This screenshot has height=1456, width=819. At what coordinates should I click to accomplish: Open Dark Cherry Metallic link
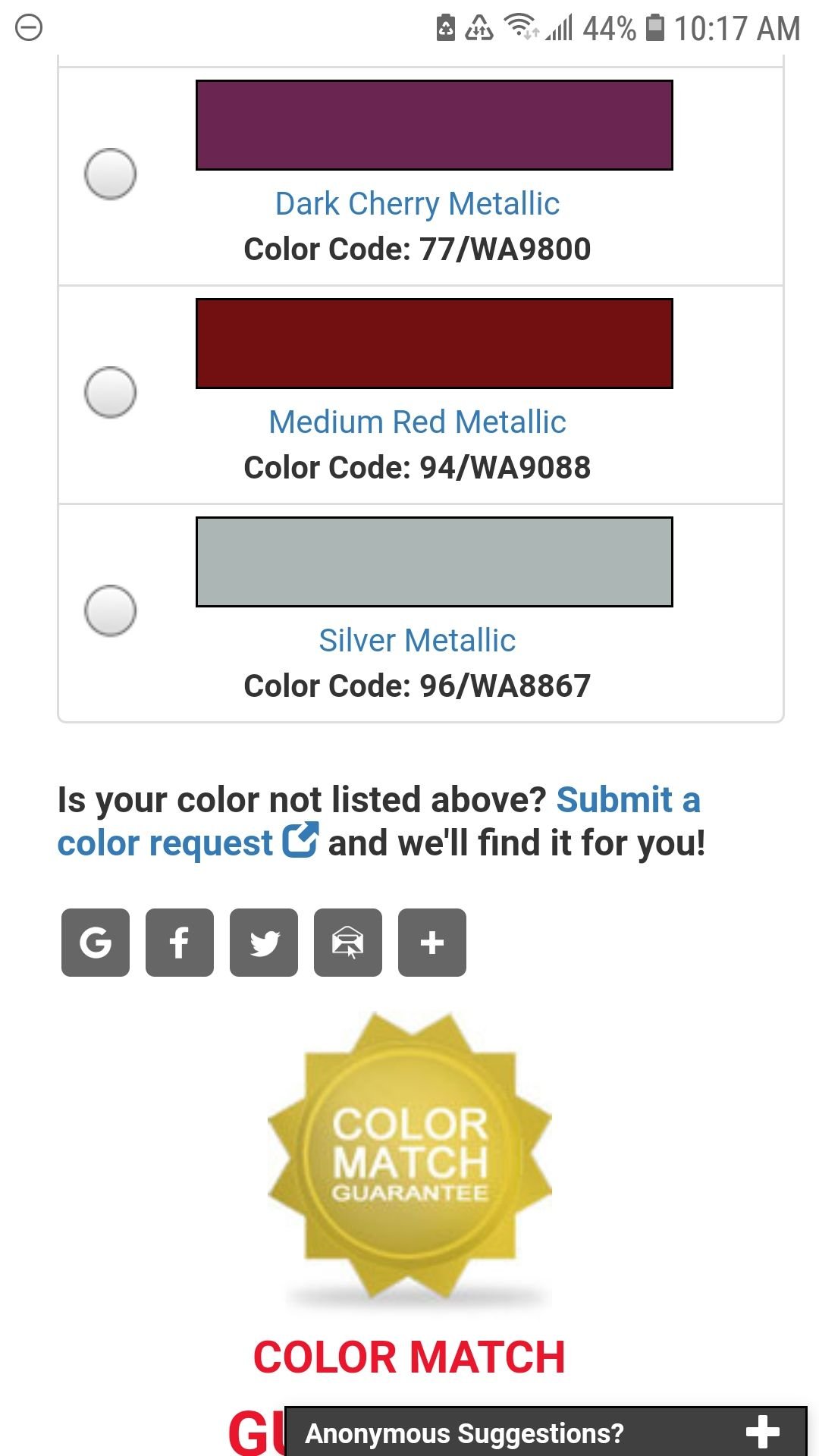point(417,204)
